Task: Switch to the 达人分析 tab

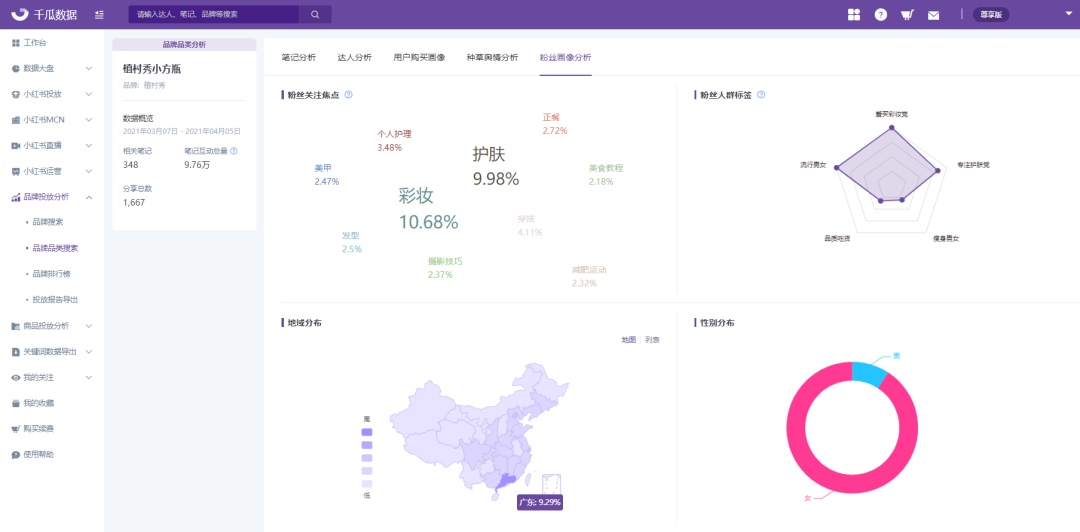Action: click(355, 57)
